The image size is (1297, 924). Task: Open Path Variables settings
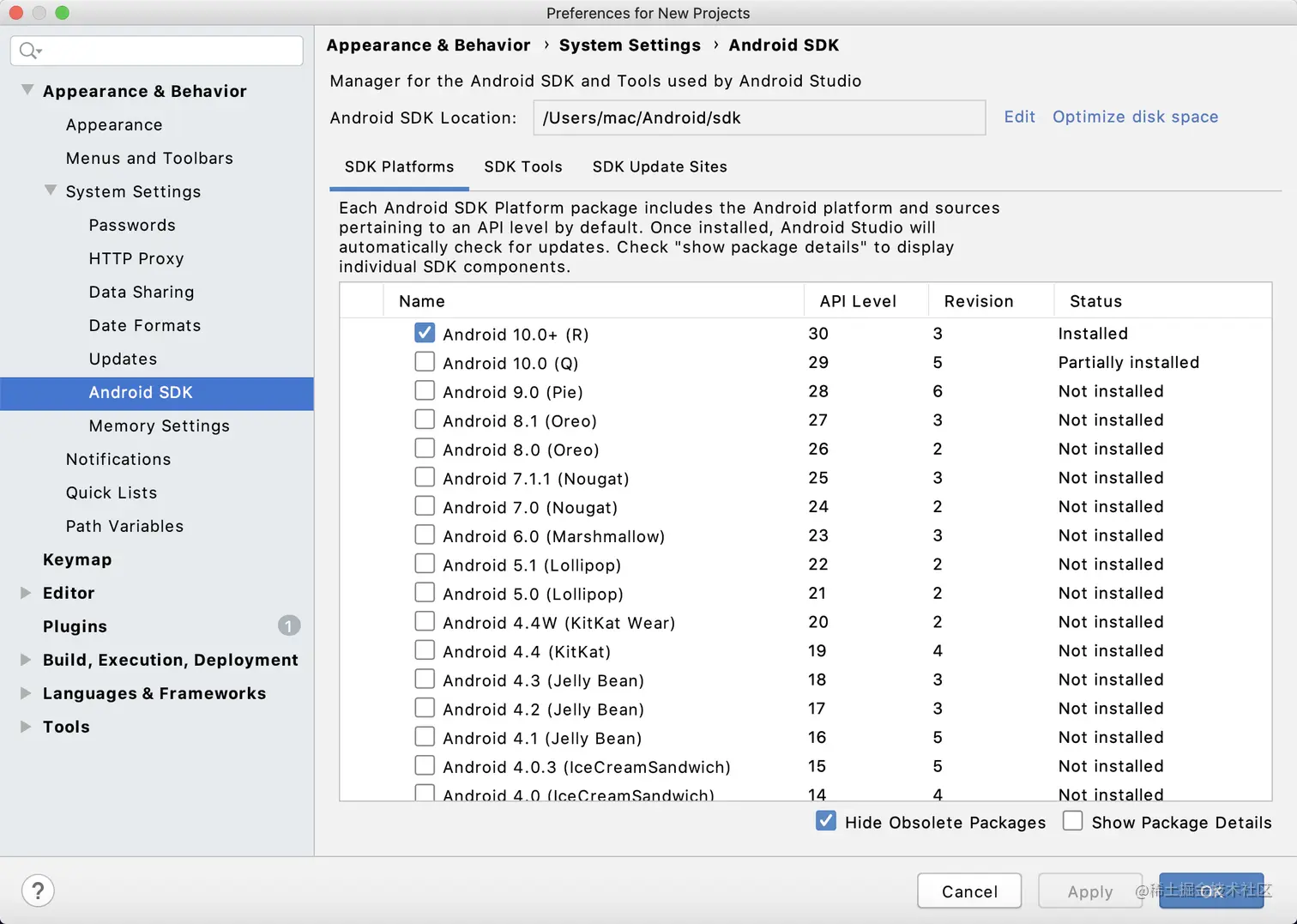[x=124, y=526]
